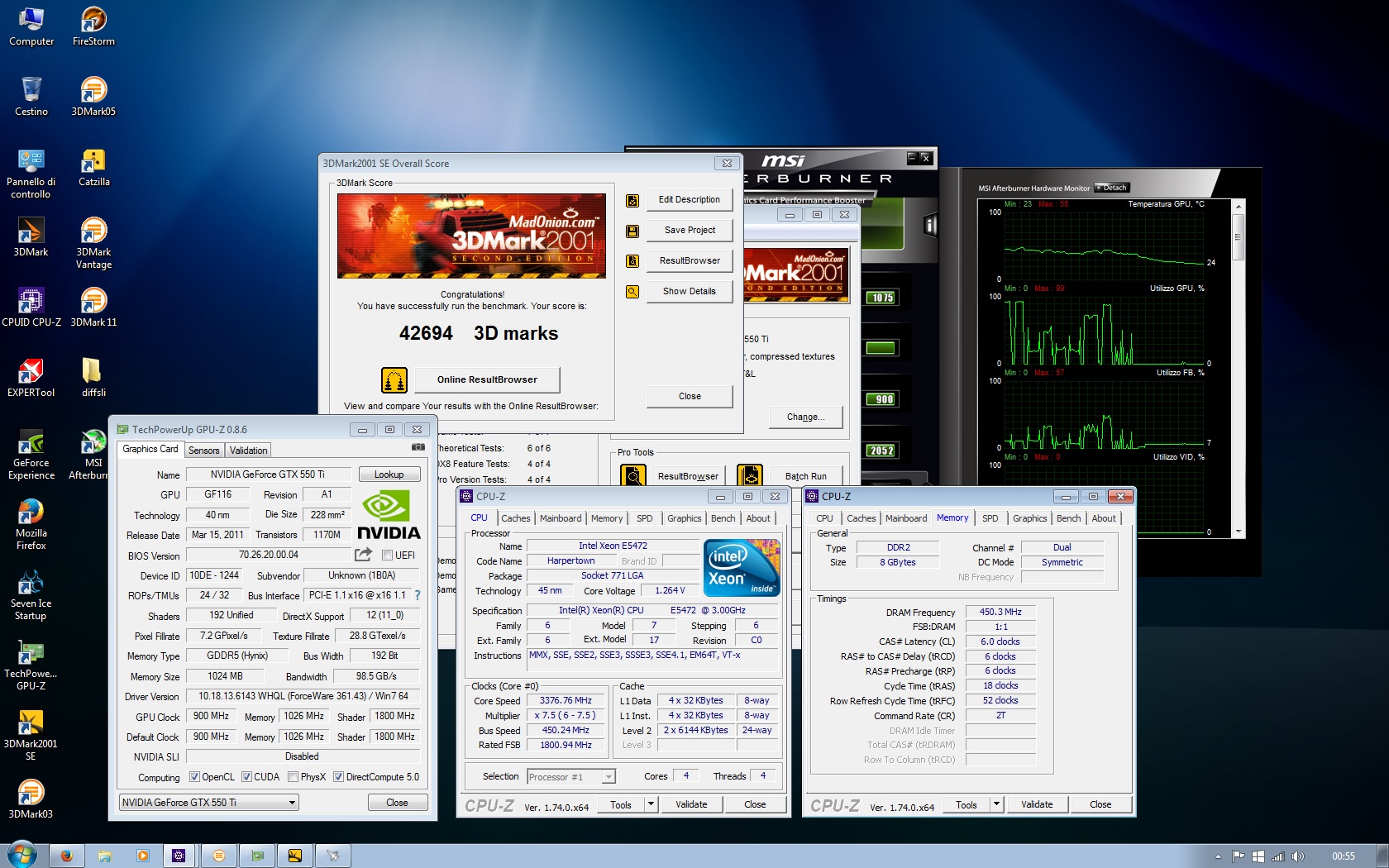Click the Edit Description icon in 3DMark score window
1389x868 pixels.
tap(632, 200)
